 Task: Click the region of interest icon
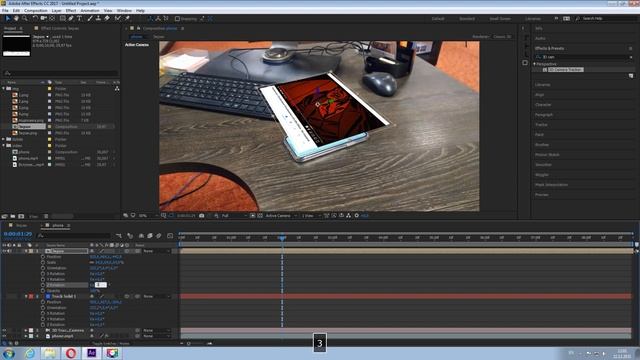(x=253, y=216)
